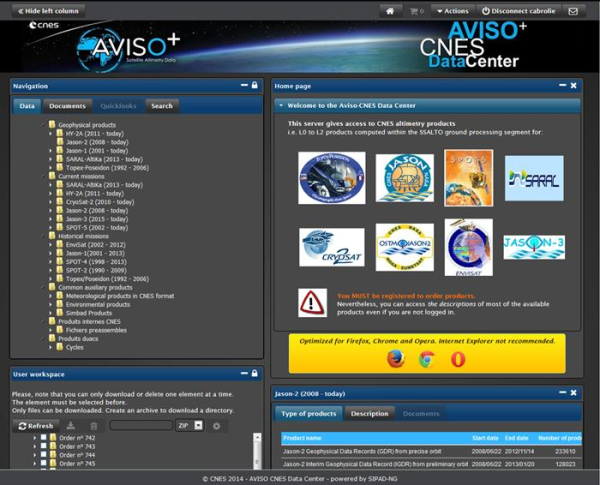
Task: Select Jason-3 (2015 - today) tree item
Action: pyautogui.click(x=97, y=219)
